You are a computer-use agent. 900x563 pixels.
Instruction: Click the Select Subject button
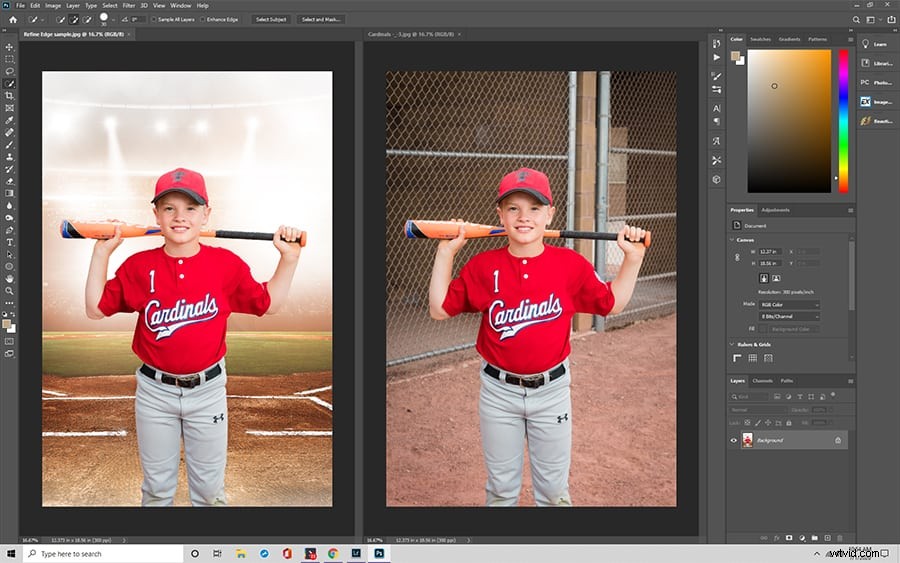coord(271,20)
